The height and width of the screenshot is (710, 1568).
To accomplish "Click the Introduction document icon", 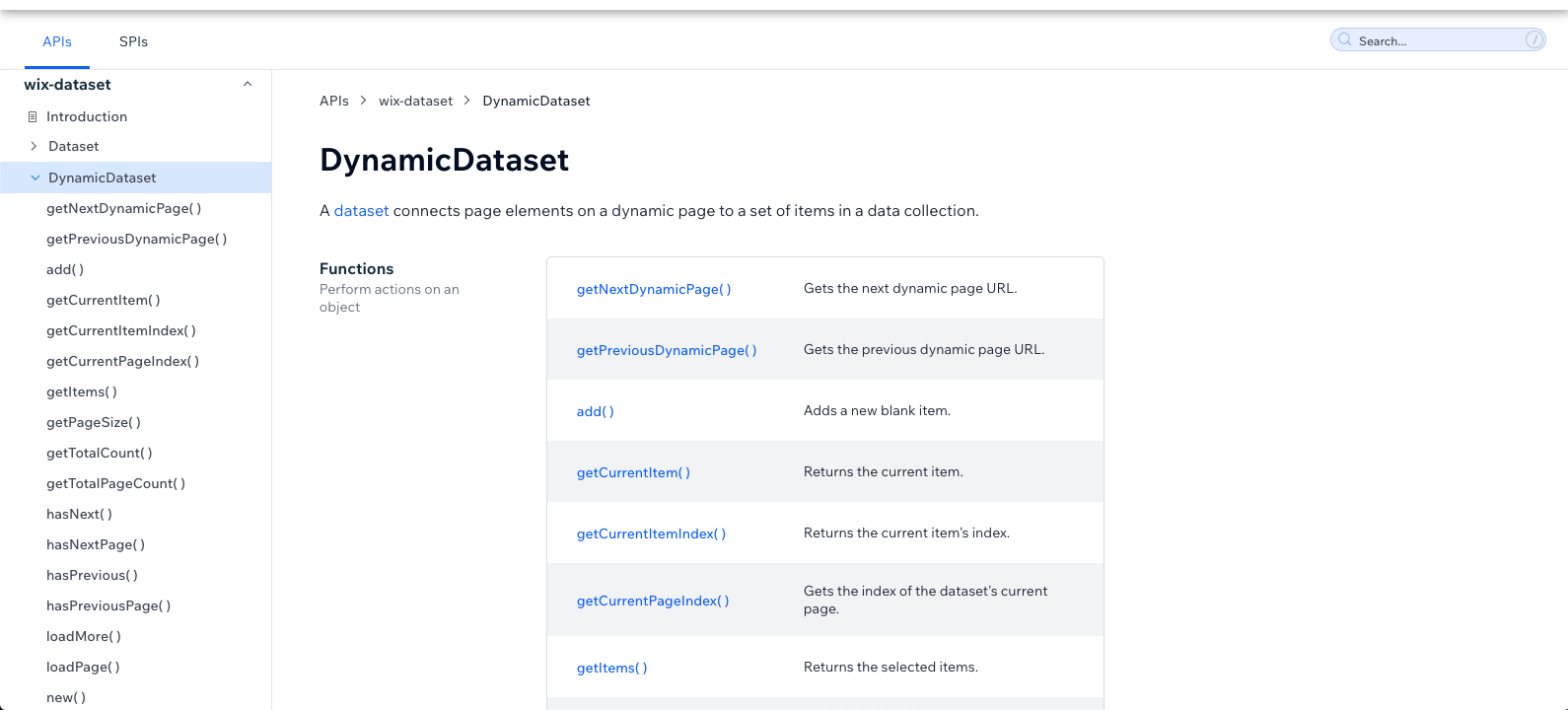I will pos(33,116).
